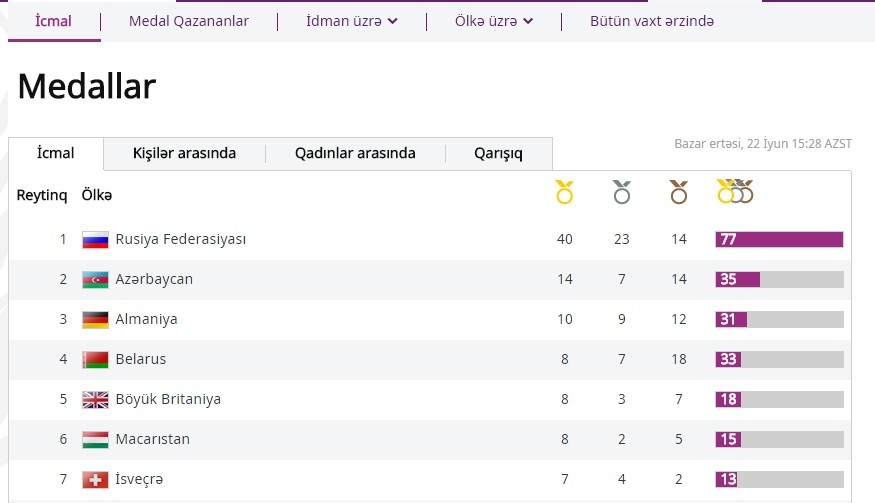
Task: Open the Bütün vaxt ərzində menu item
Action: [x=652, y=21]
